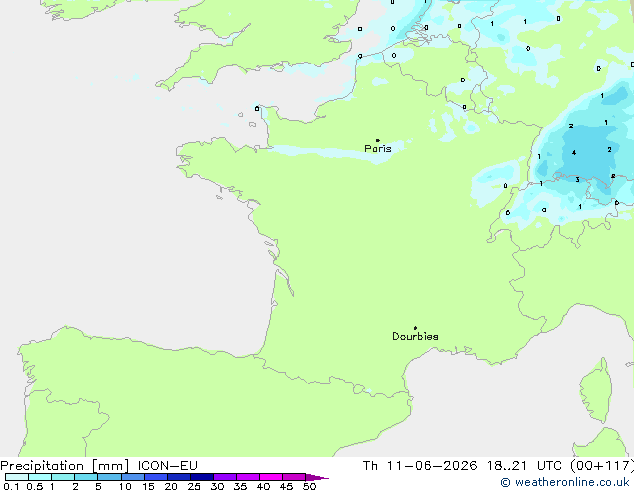Pick the 40–45 mm magenta legend swatch
The width and height of the screenshot is (634, 490).
point(271,477)
